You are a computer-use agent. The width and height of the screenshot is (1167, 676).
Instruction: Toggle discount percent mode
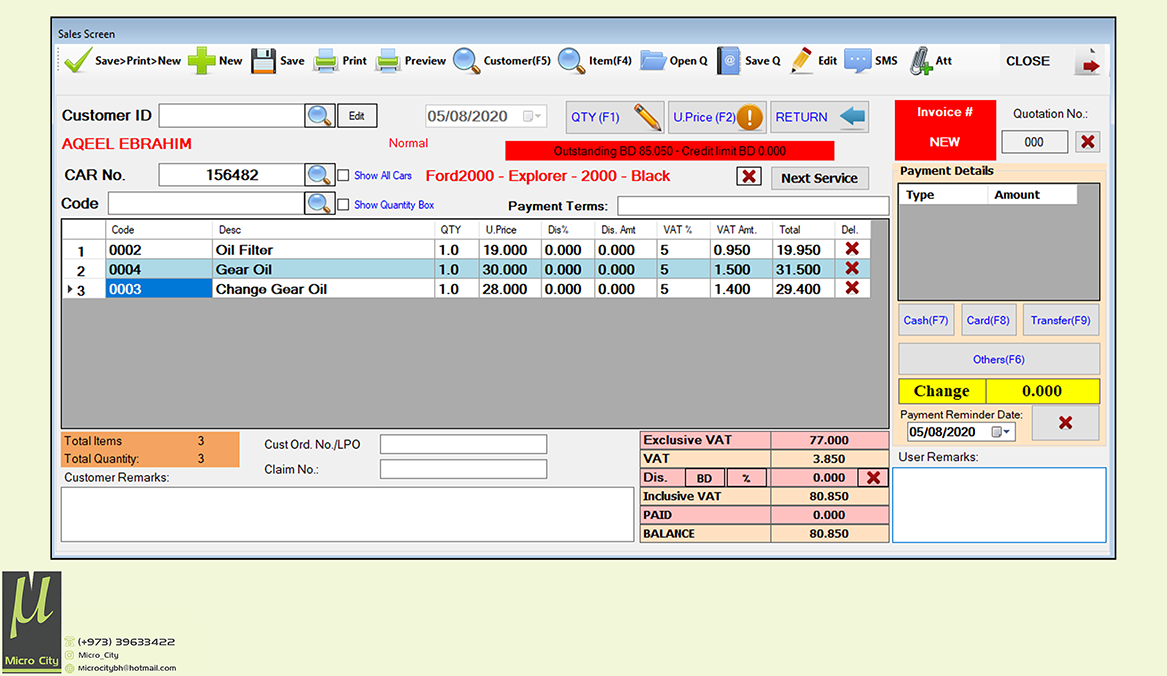tap(746, 478)
